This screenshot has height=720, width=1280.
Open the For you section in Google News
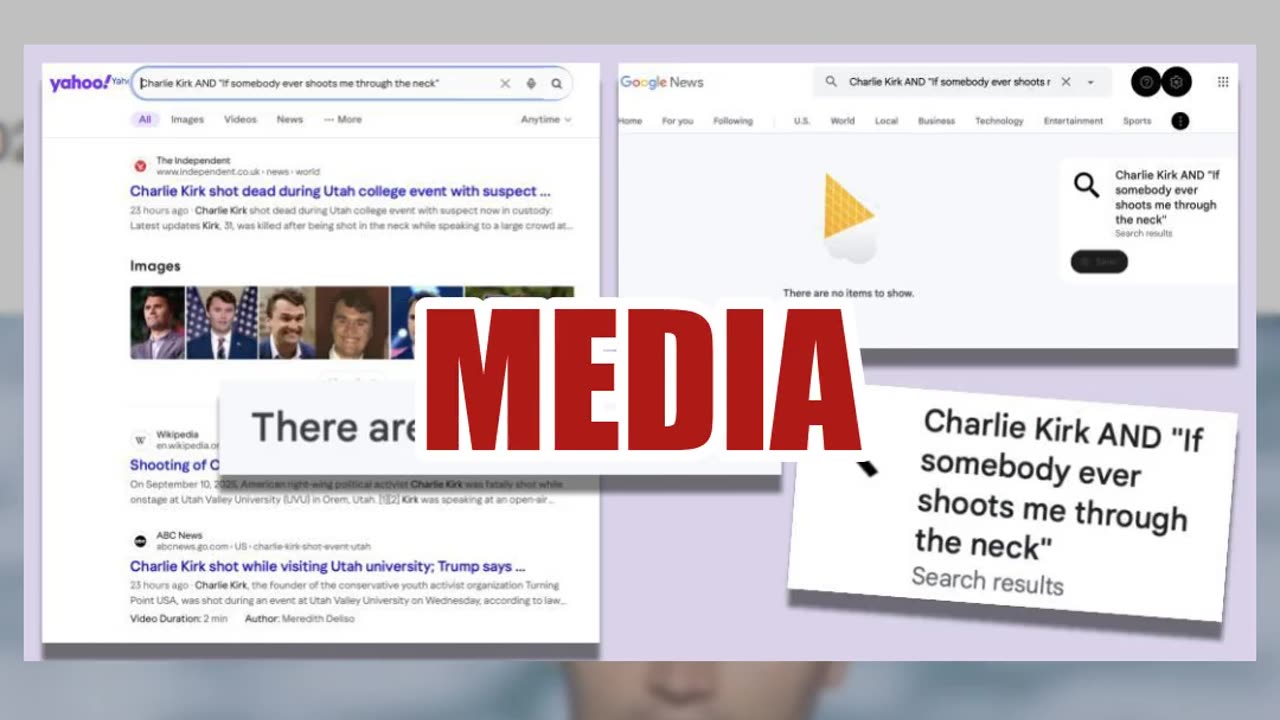click(678, 121)
